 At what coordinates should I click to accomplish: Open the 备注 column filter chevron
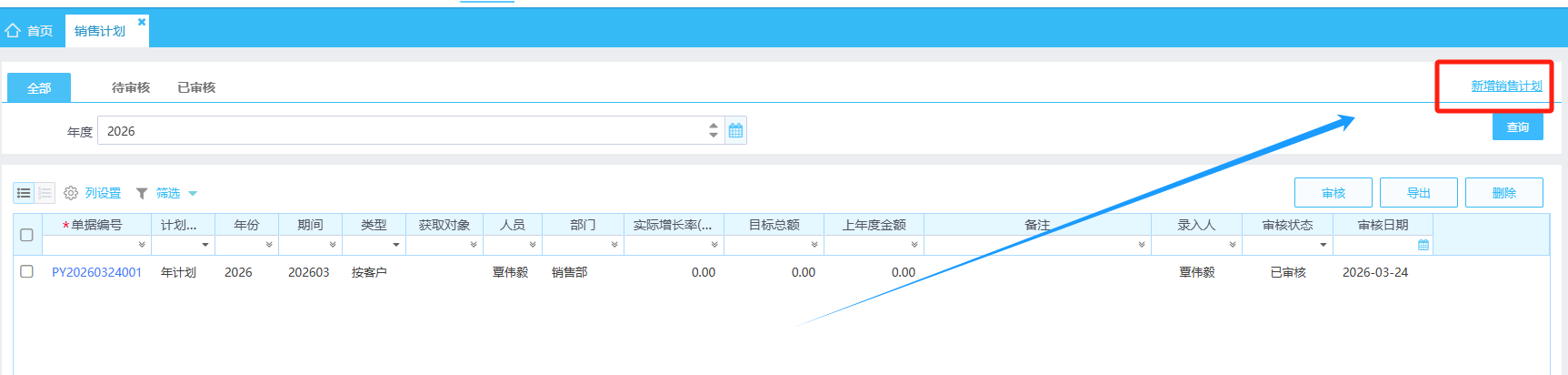pyautogui.click(x=1142, y=245)
